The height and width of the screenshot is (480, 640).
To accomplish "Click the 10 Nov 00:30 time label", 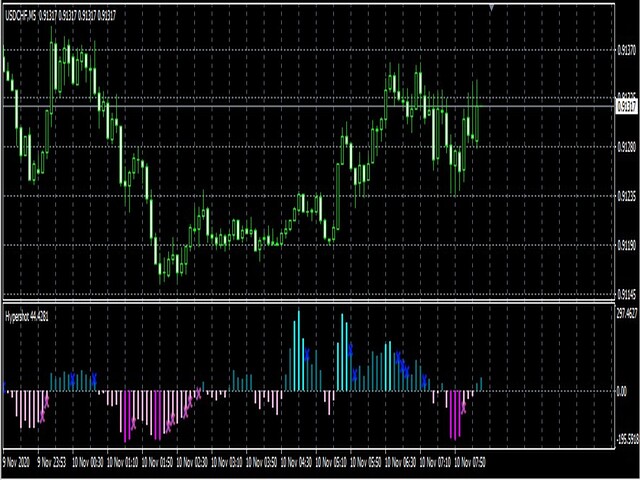I will pyautogui.click(x=88, y=462).
